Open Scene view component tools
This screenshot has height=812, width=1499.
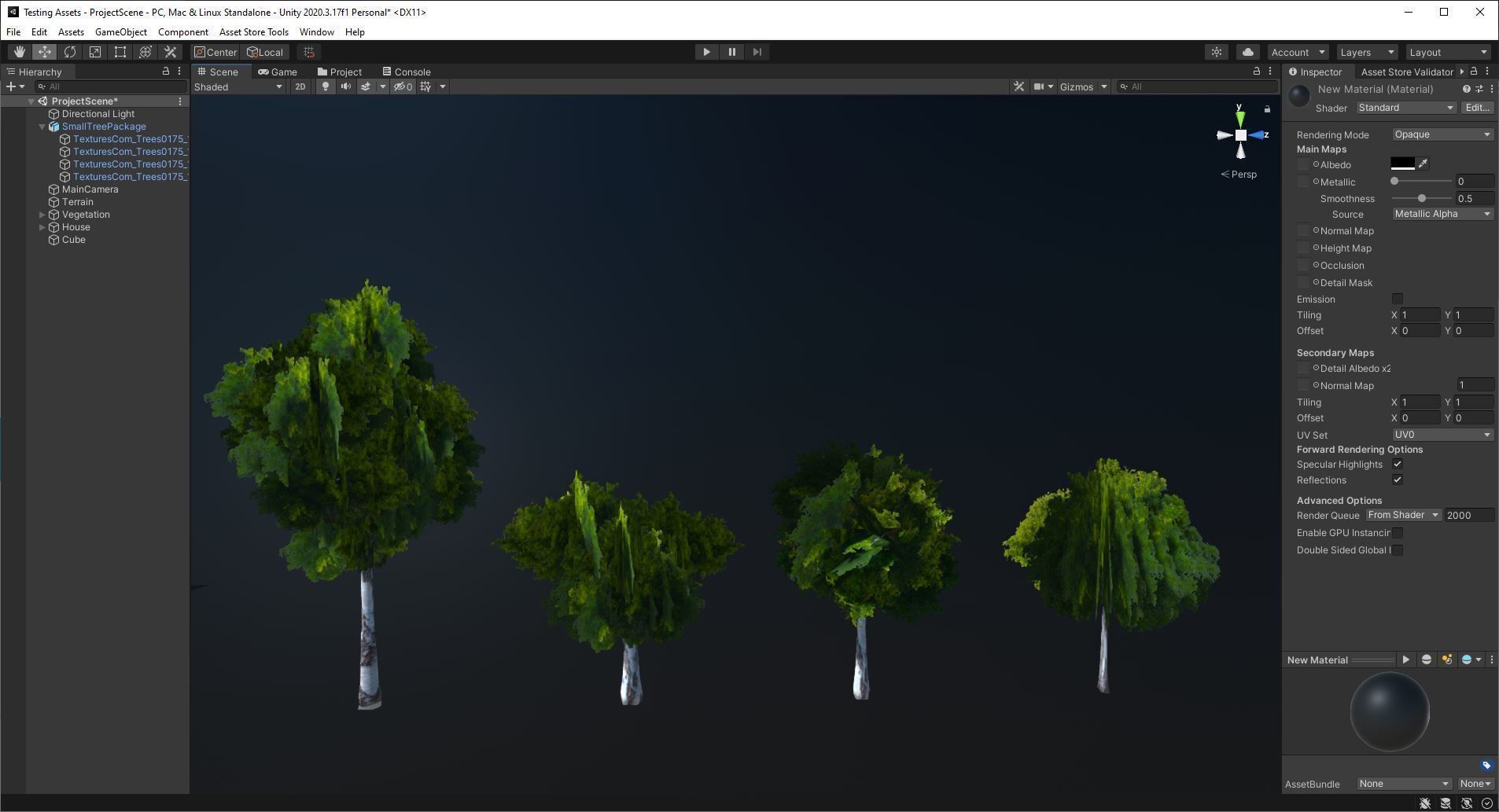[1018, 86]
